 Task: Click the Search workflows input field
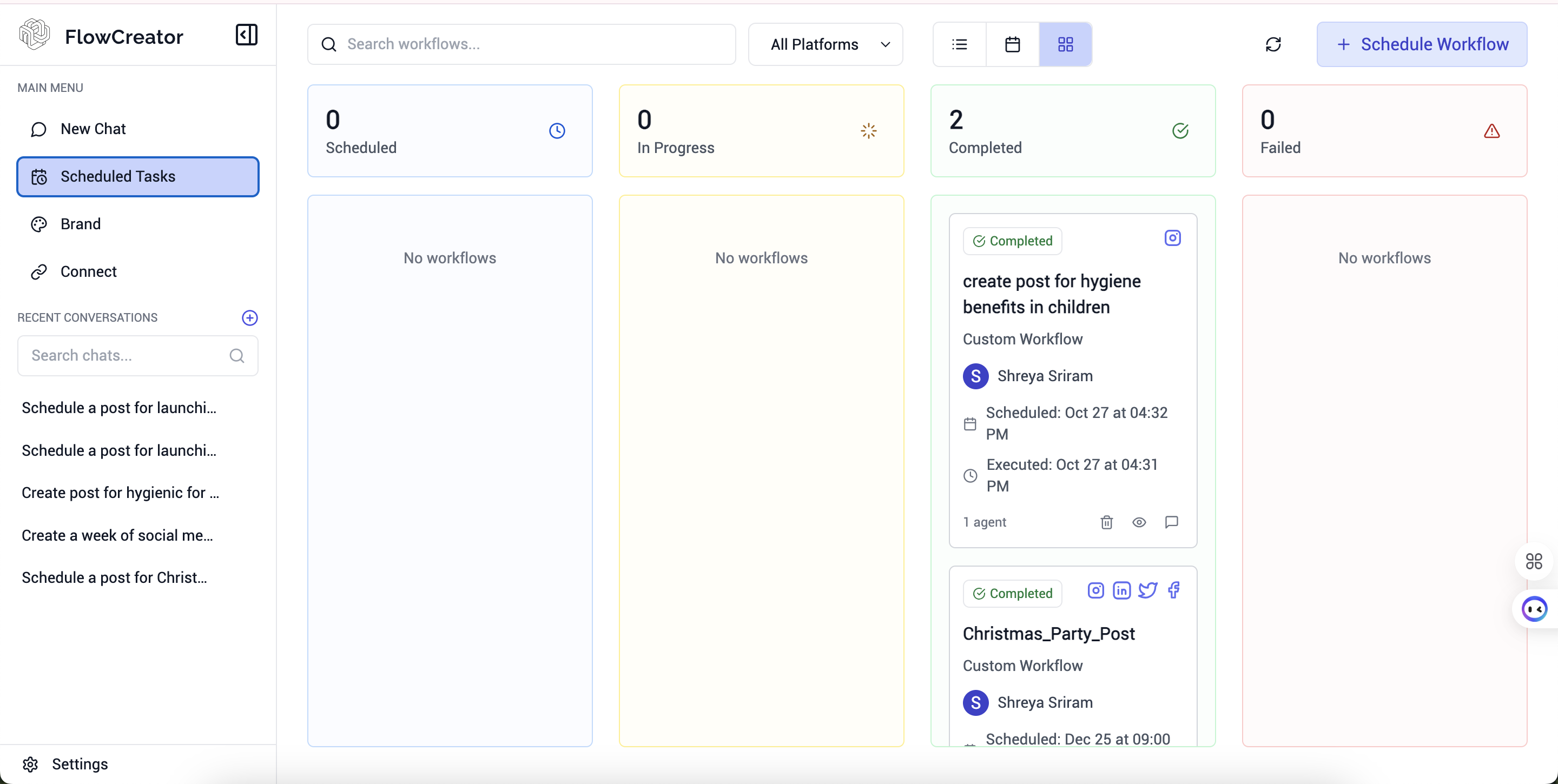(521, 43)
